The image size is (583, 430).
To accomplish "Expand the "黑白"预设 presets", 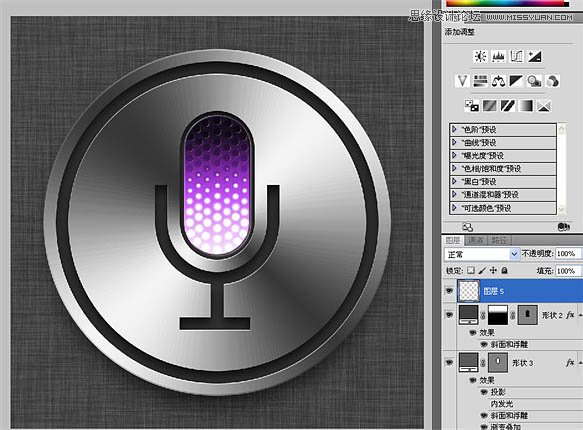I will pos(454,181).
